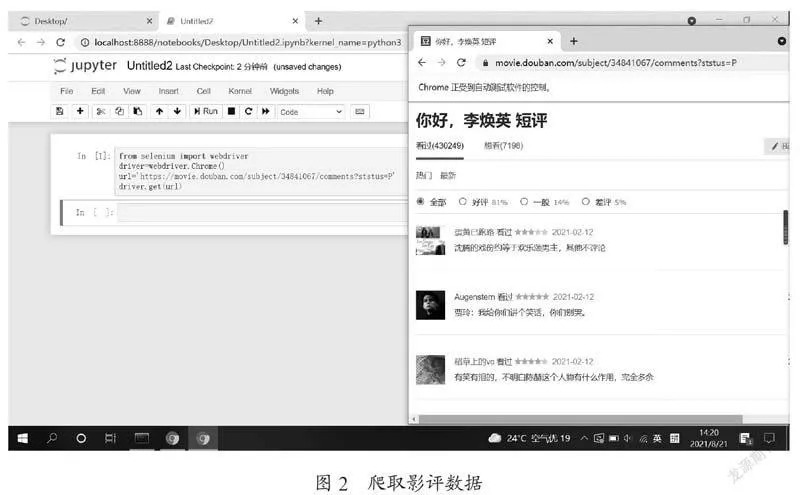This screenshot has height=495, width=800.
Task: Open the Widgets menu in Jupyter
Action: point(284,91)
